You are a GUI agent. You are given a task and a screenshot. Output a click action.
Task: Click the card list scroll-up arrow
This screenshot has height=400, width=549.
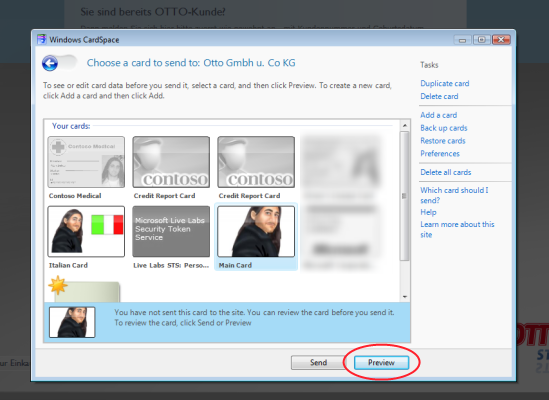(x=405, y=125)
